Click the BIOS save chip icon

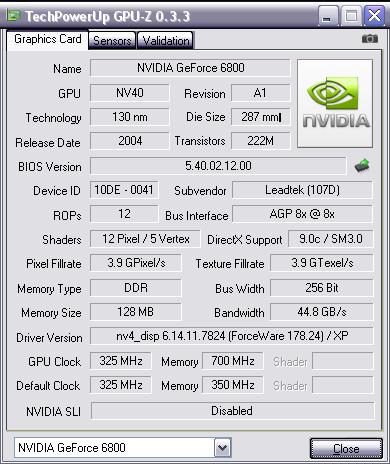click(x=362, y=166)
